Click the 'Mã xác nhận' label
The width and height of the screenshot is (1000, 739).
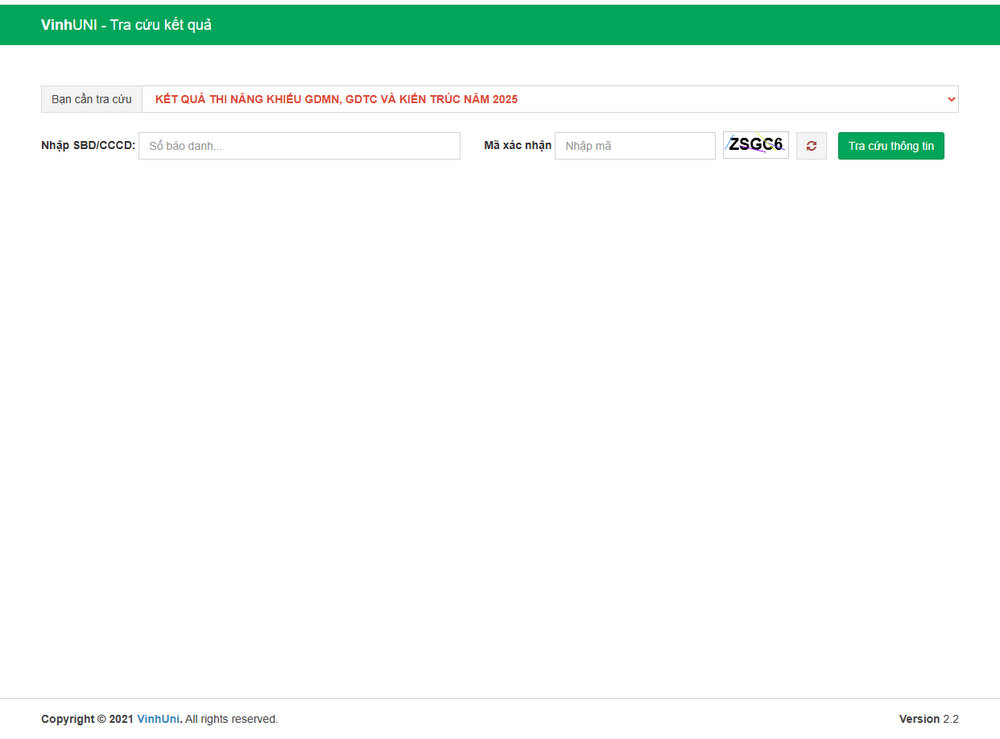(518, 145)
